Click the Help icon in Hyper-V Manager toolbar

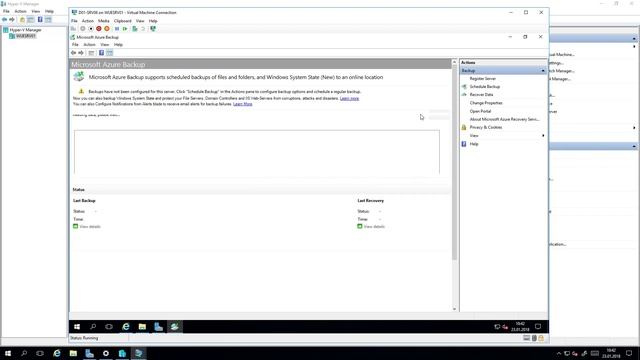click(40, 19)
